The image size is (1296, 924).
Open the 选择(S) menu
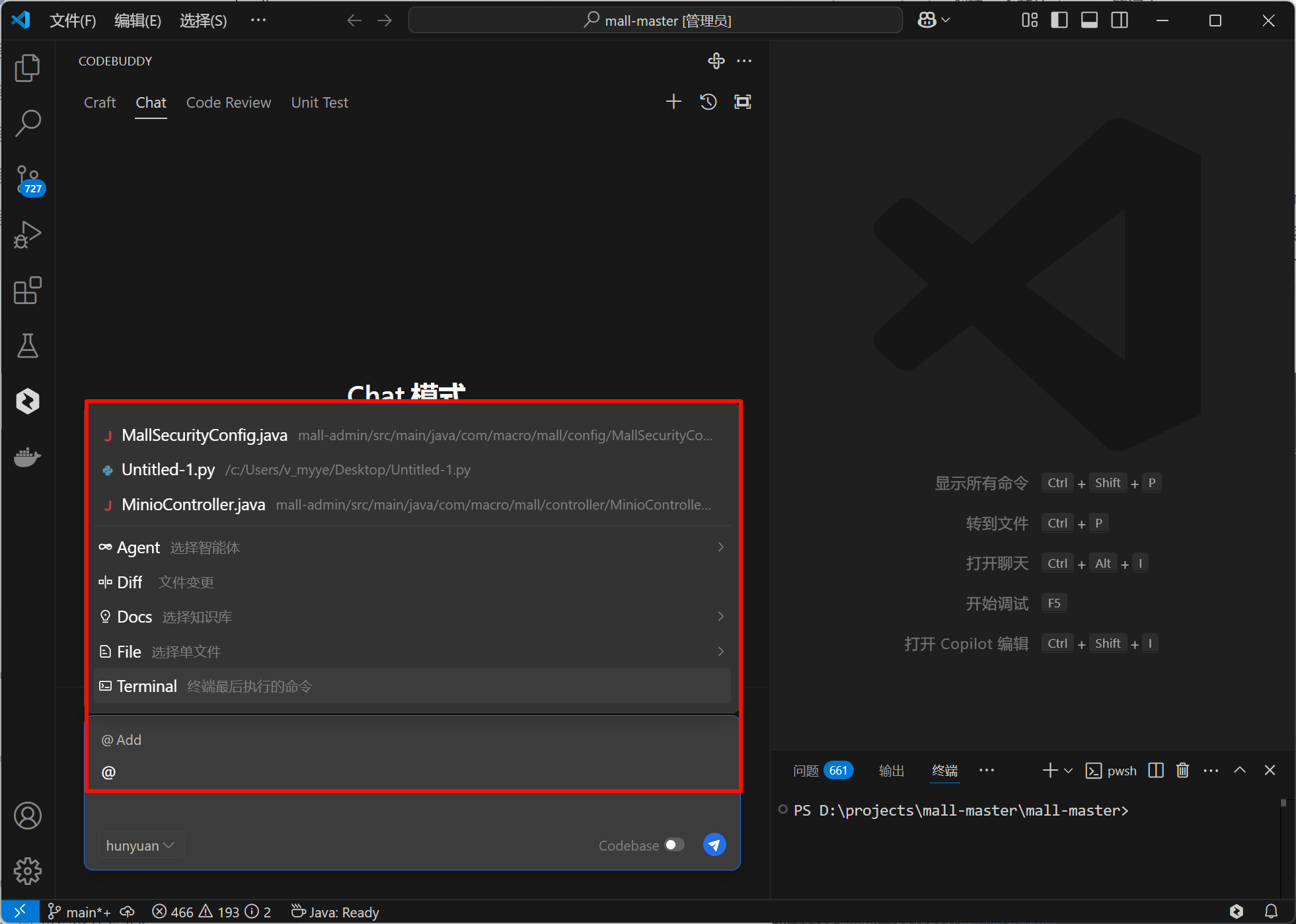point(203,20)
